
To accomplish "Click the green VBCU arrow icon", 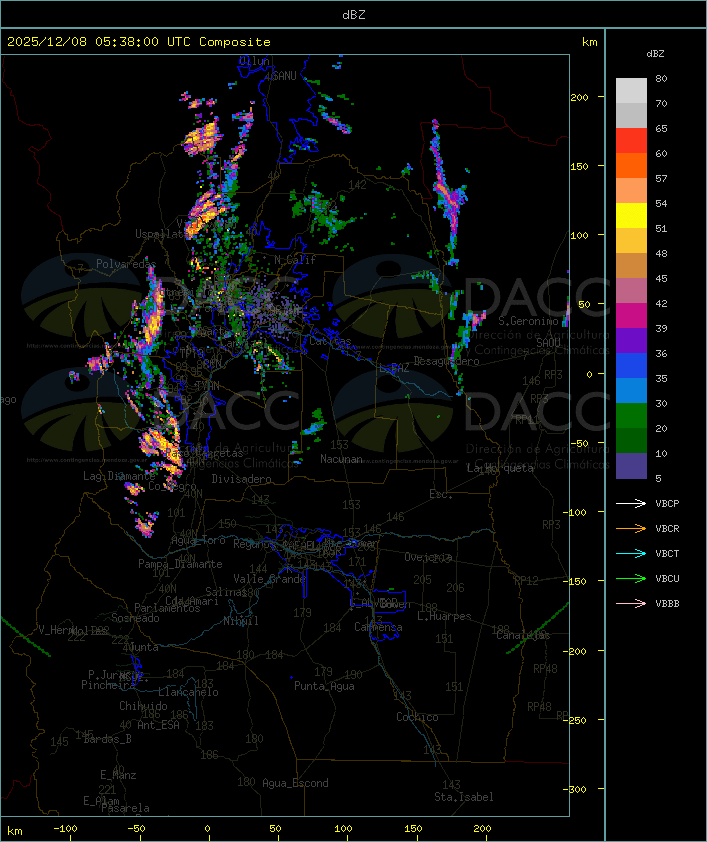I will click(631, 578).
